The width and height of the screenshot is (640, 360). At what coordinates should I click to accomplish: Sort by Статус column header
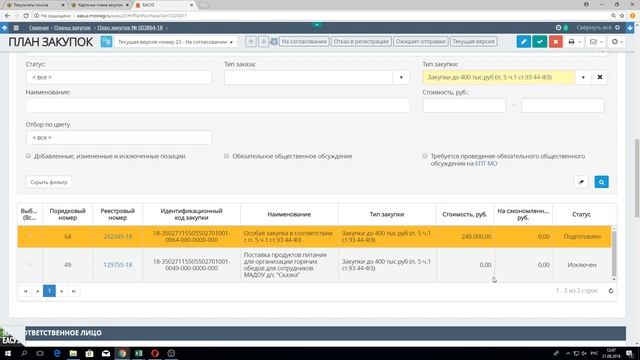(x=581, y=214)
